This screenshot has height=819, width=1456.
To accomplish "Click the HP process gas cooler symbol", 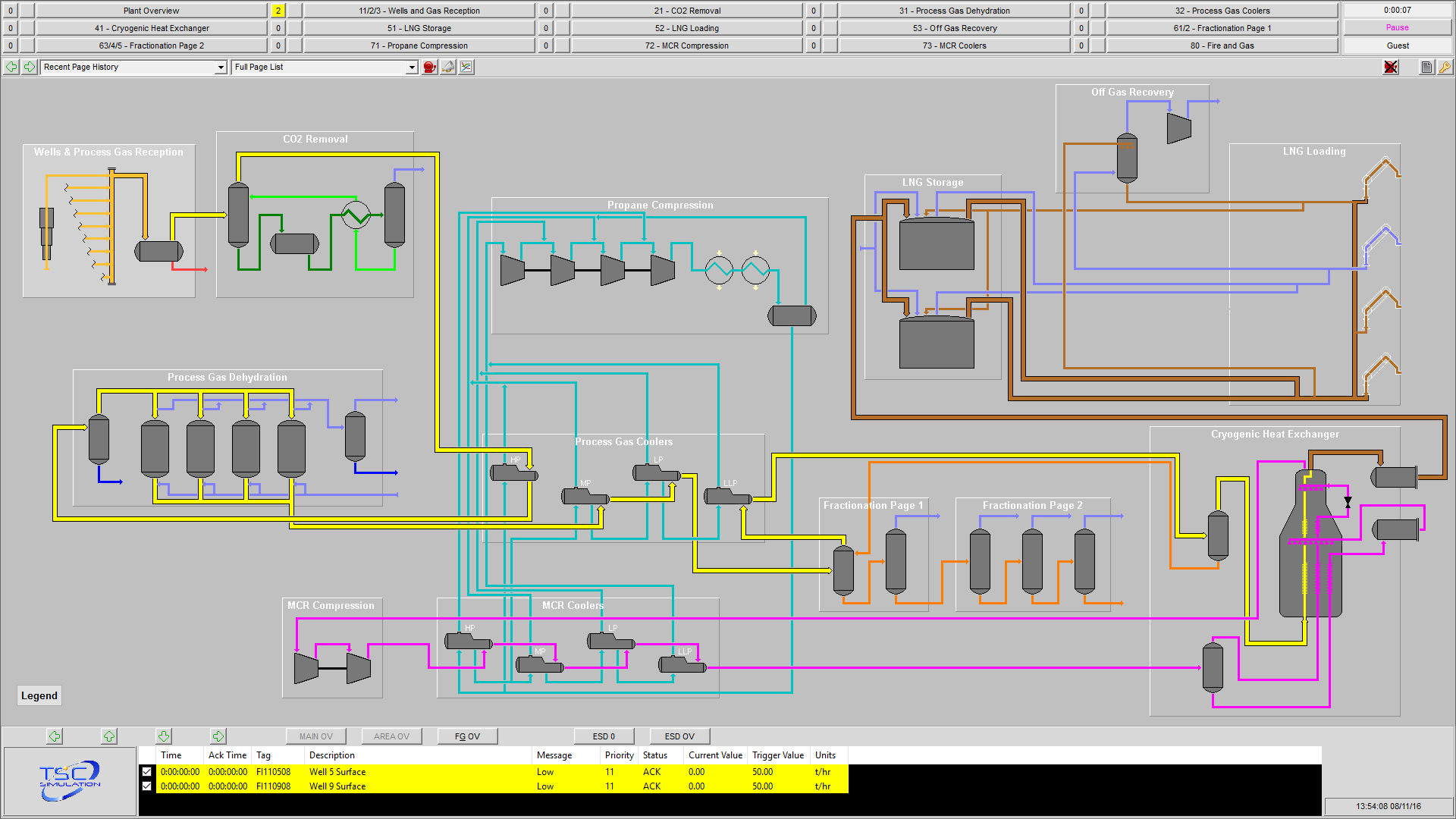I will point(514,473).
